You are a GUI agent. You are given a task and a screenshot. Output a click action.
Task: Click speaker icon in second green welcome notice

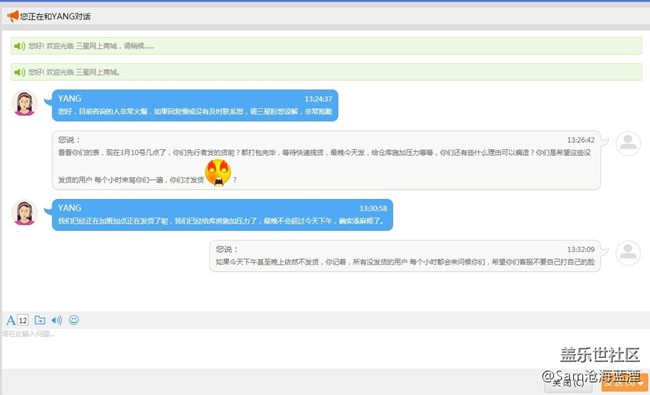click(19, 72)
